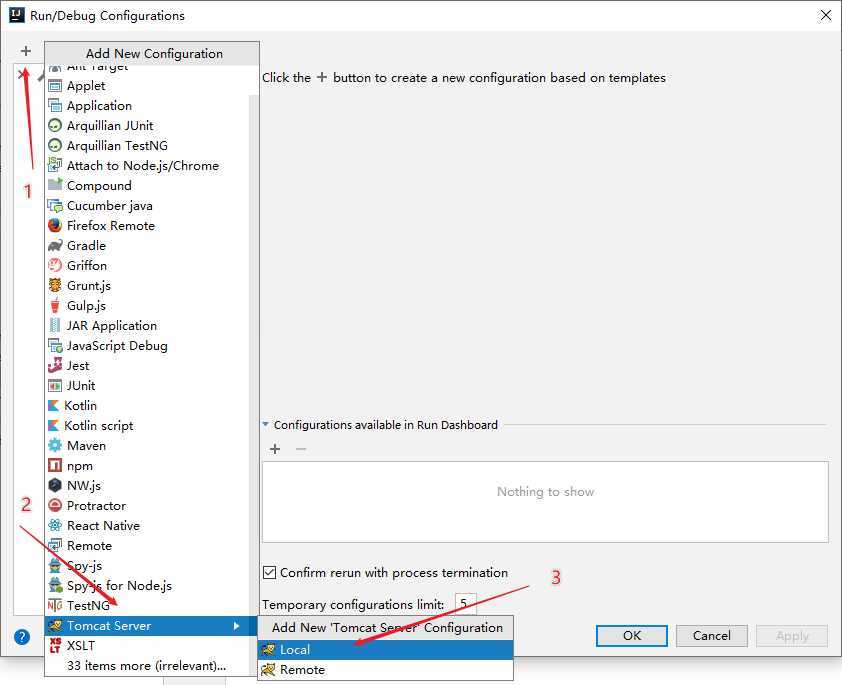
Task: Choose Local Tomcat Server configuration
Action: 386,650
